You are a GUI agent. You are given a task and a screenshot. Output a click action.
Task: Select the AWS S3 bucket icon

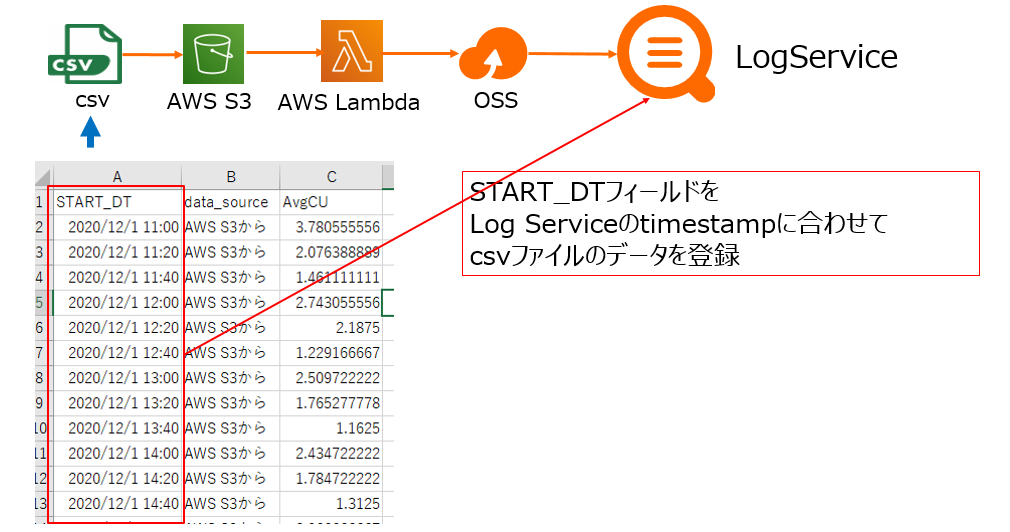point(213,54)
